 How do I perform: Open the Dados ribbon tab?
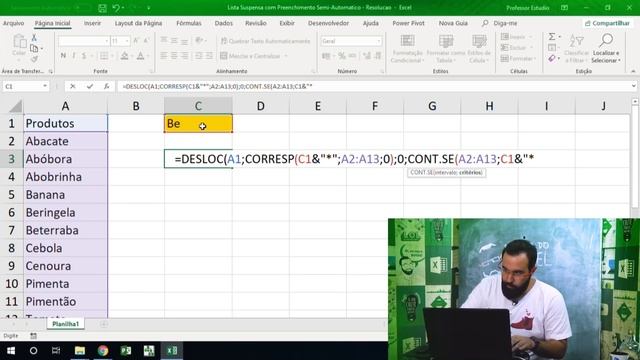point(224,23)
